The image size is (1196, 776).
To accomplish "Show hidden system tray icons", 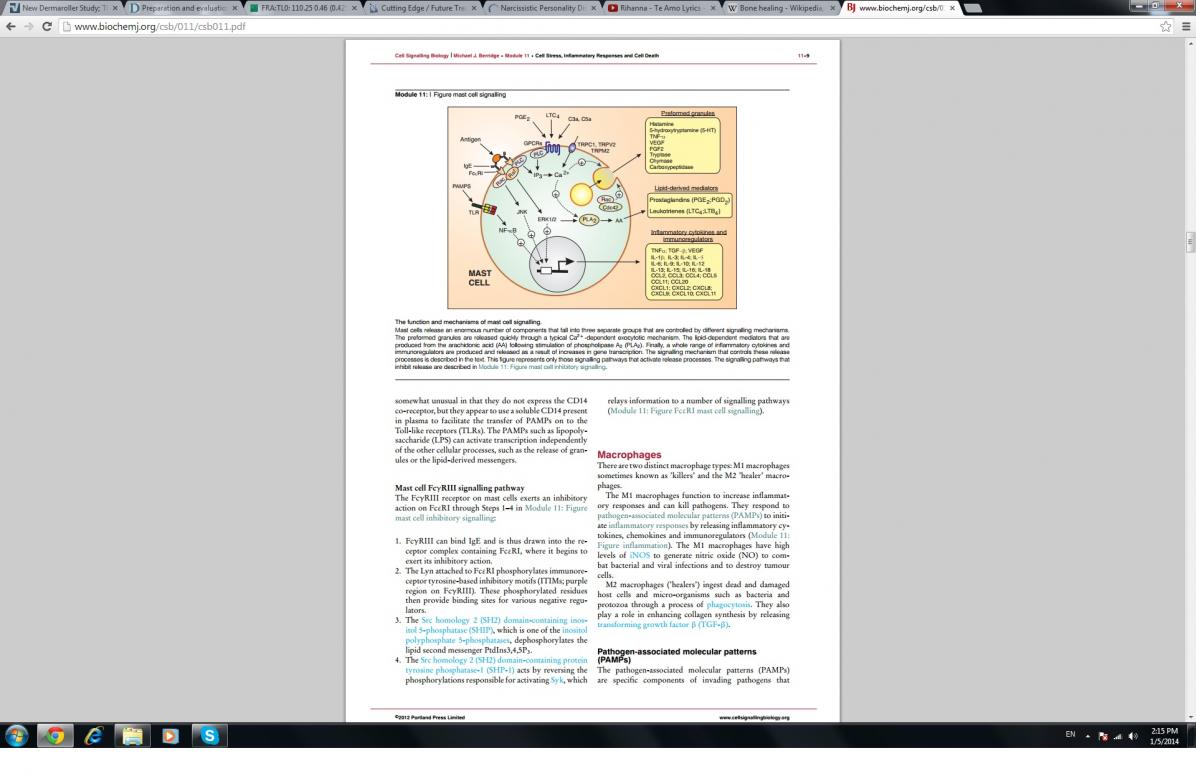I will click(x=1086, y=736).
